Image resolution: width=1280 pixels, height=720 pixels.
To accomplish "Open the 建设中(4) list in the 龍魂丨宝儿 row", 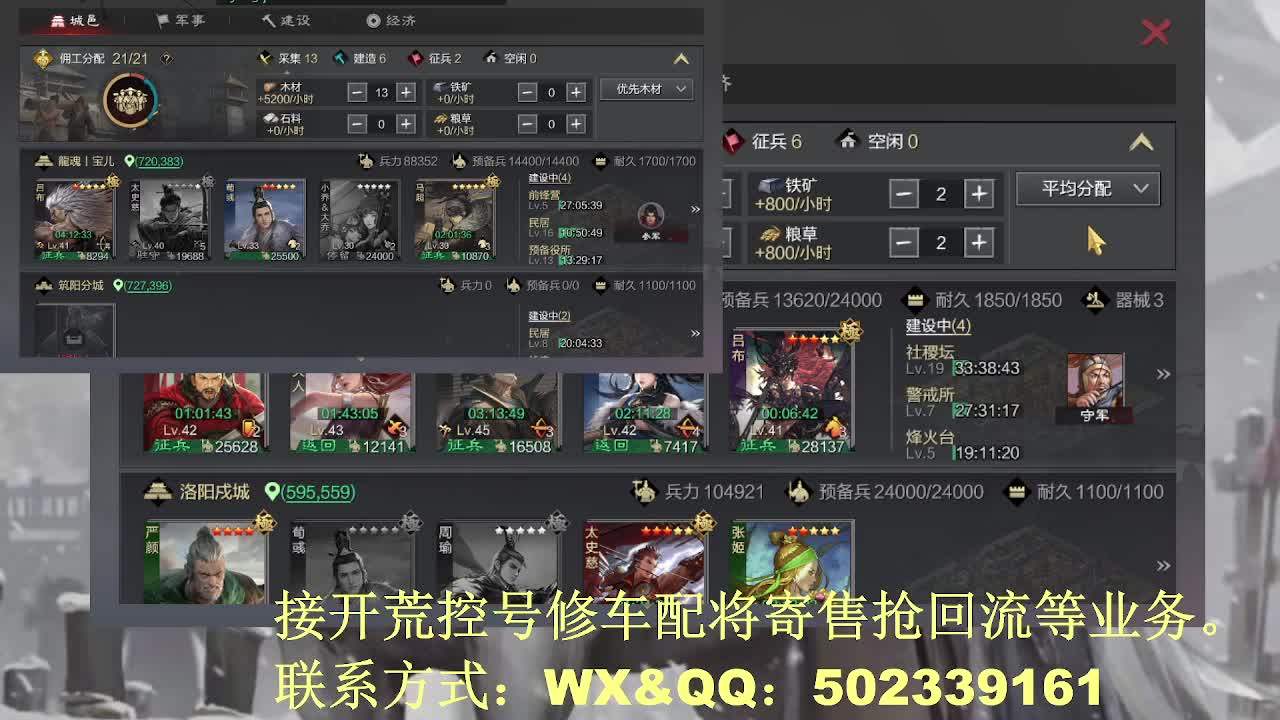I will click(549, 179).
